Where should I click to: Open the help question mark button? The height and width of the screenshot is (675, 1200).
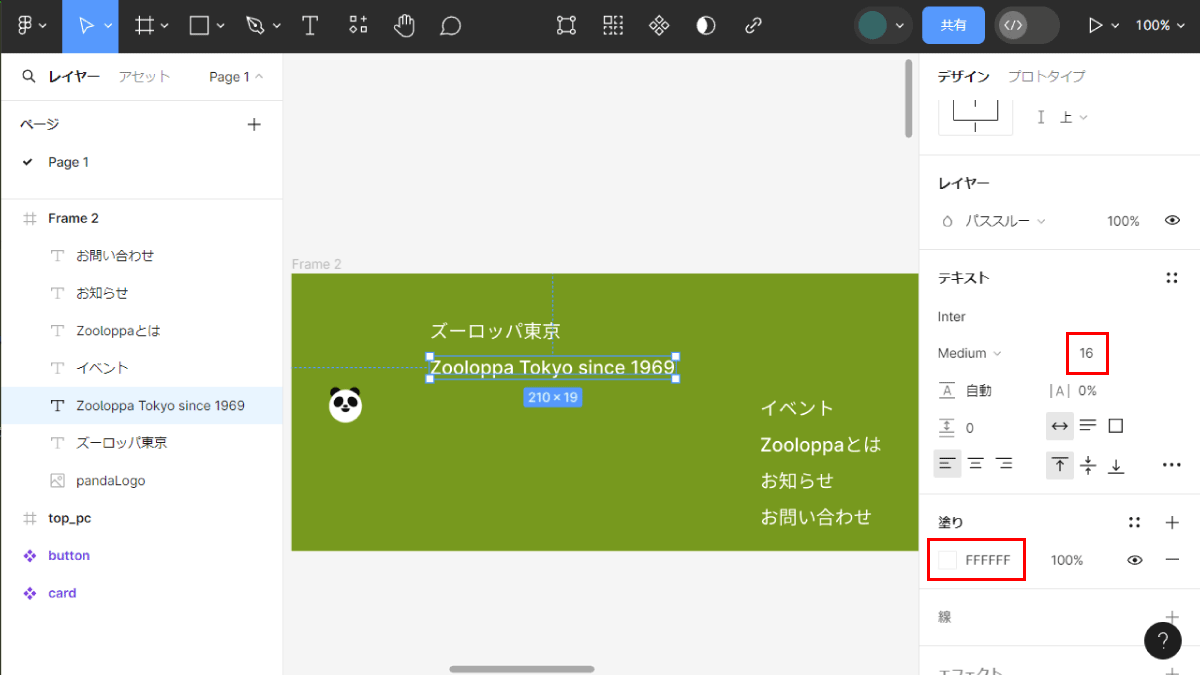click(1163, 640)
